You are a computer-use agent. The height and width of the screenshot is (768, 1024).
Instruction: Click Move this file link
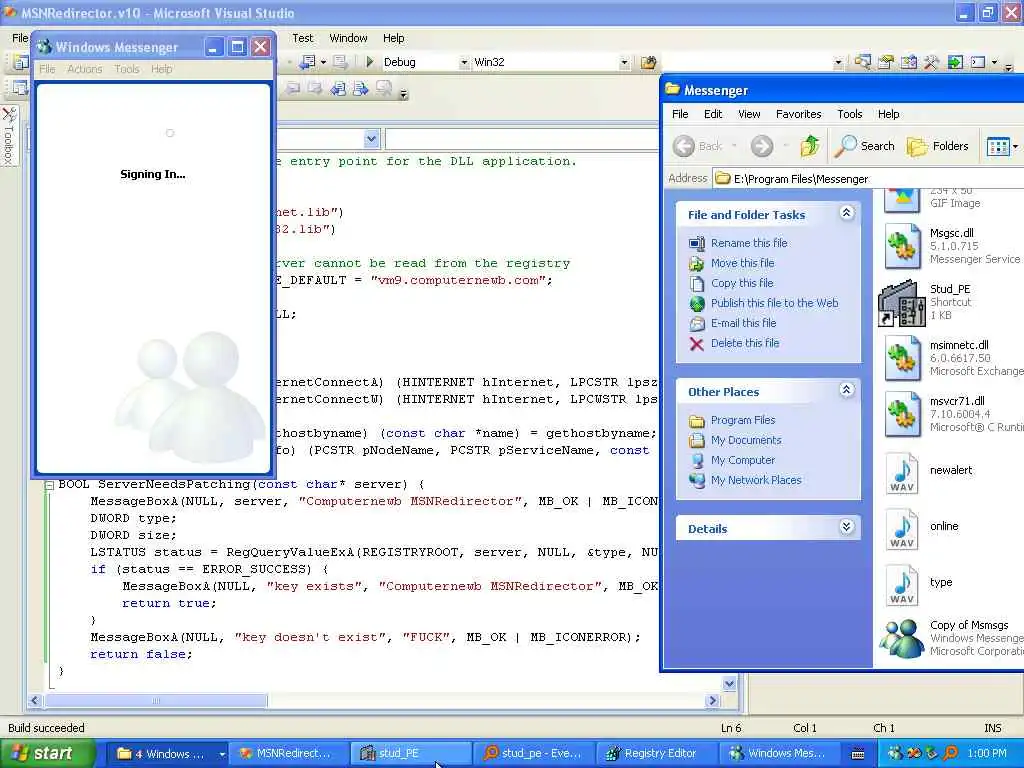pyautogui.click(x=743, y=263)
